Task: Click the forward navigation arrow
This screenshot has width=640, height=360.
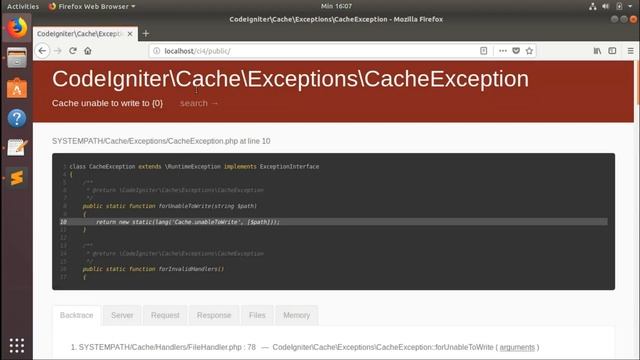Action: (x=58, y=51)
